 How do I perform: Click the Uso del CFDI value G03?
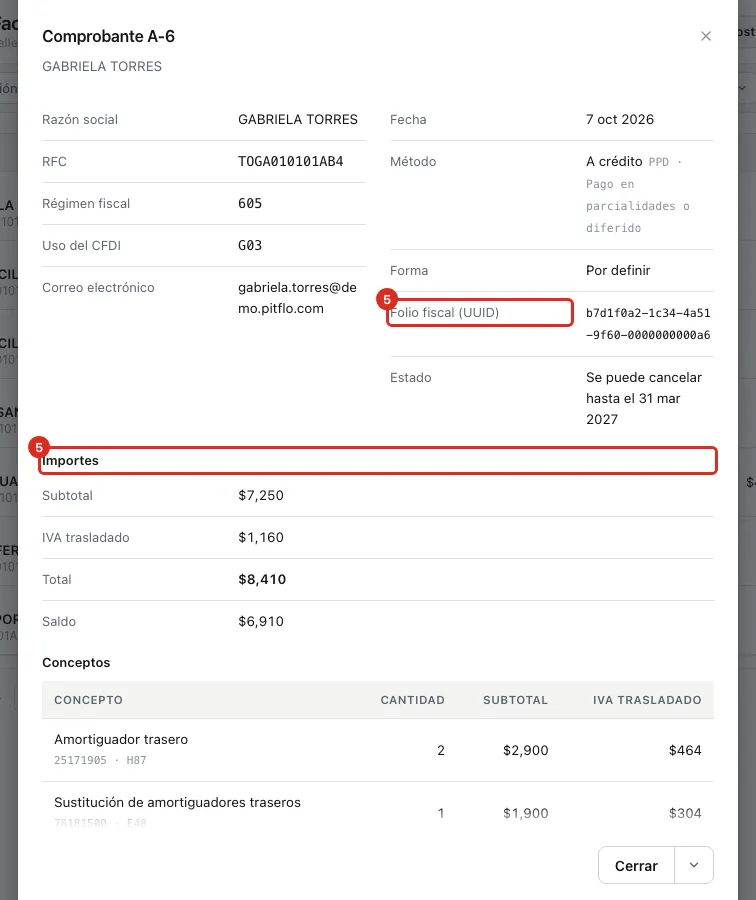click(250, 246)
